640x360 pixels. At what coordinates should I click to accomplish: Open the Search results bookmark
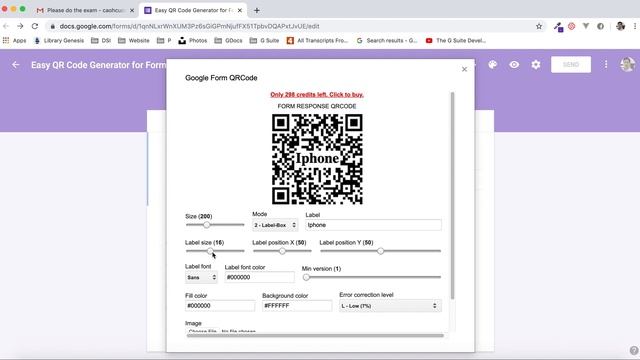coord(387,40)
